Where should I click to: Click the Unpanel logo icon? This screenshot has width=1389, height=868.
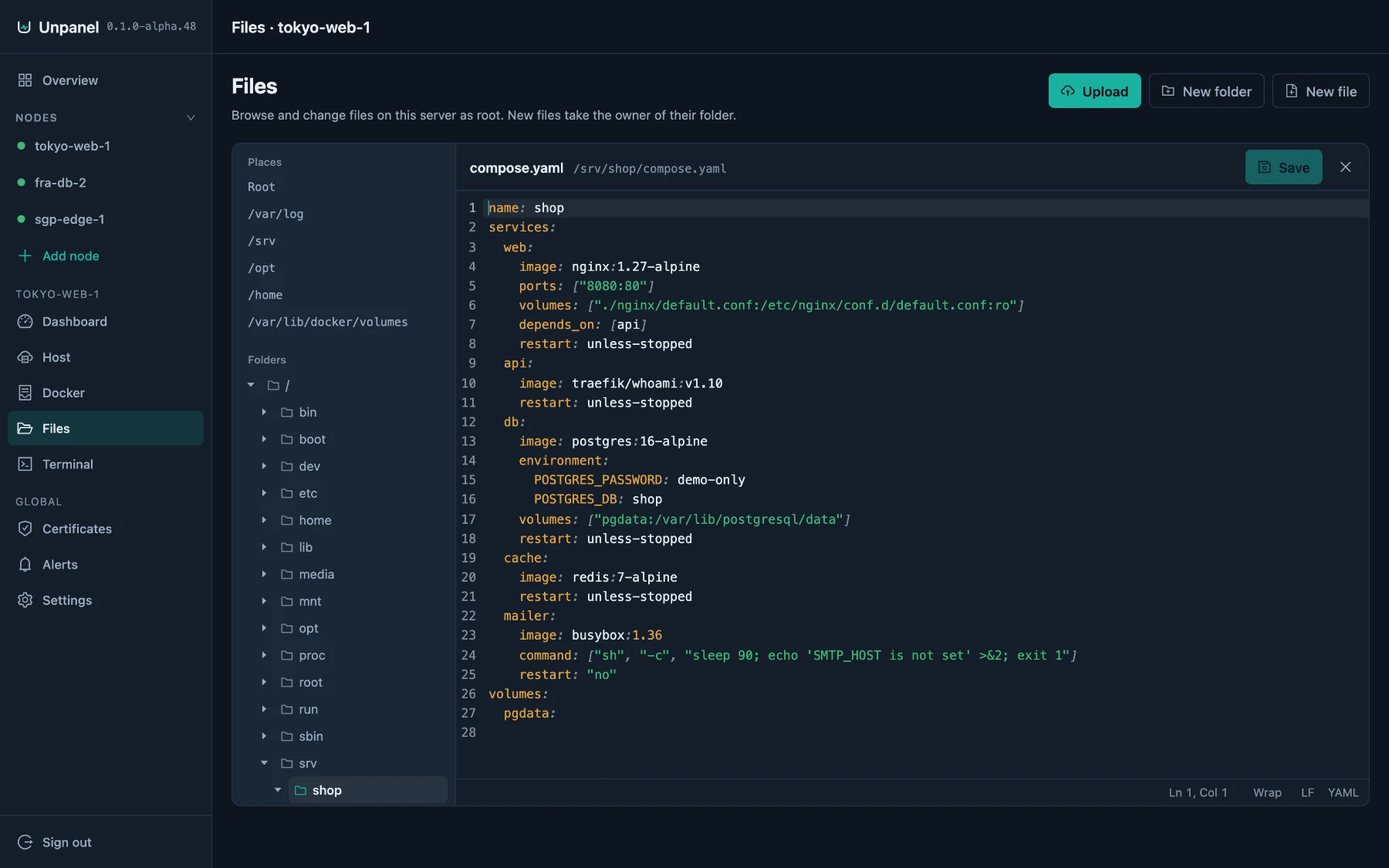coord(25,27)
